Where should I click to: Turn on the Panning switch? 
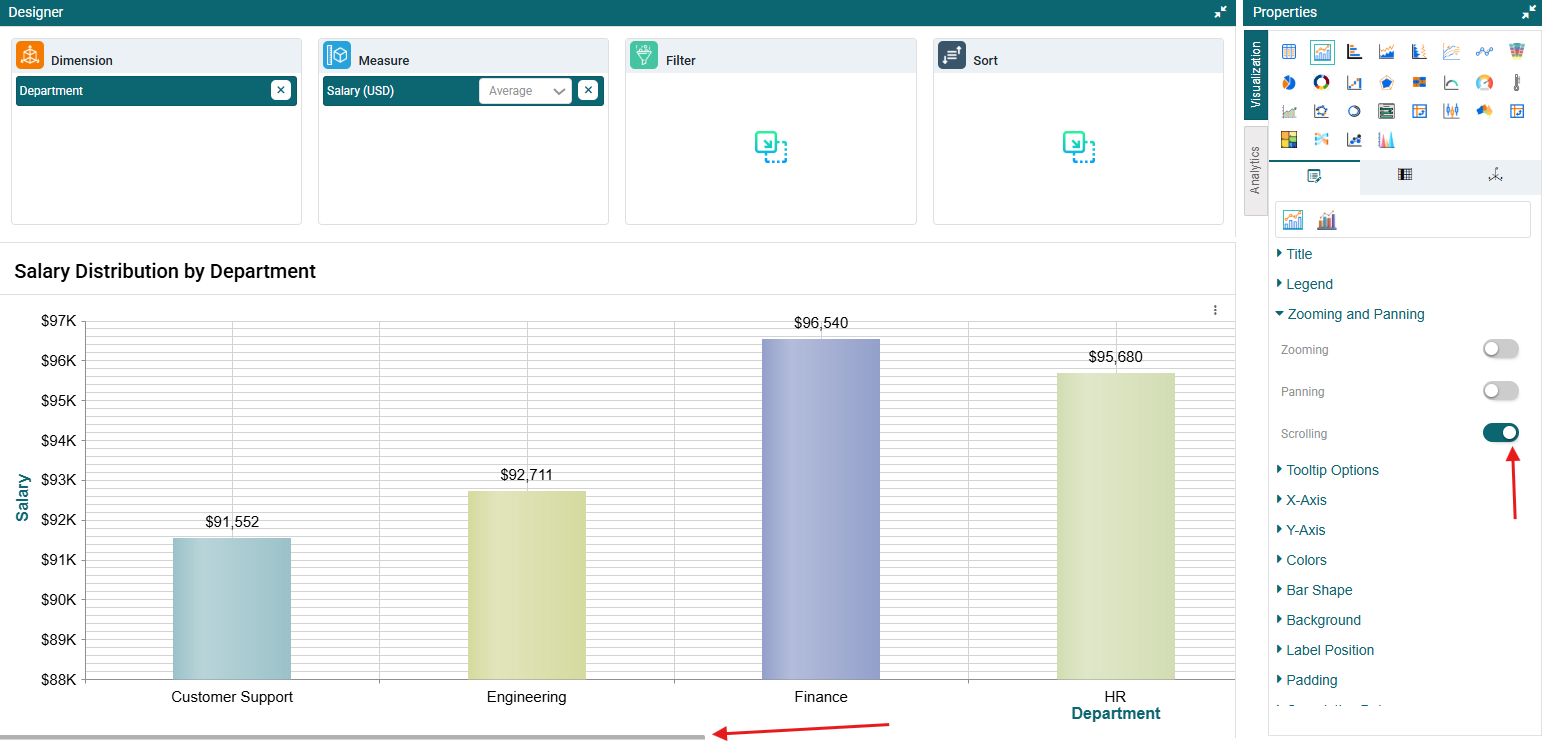[1500, 391]
